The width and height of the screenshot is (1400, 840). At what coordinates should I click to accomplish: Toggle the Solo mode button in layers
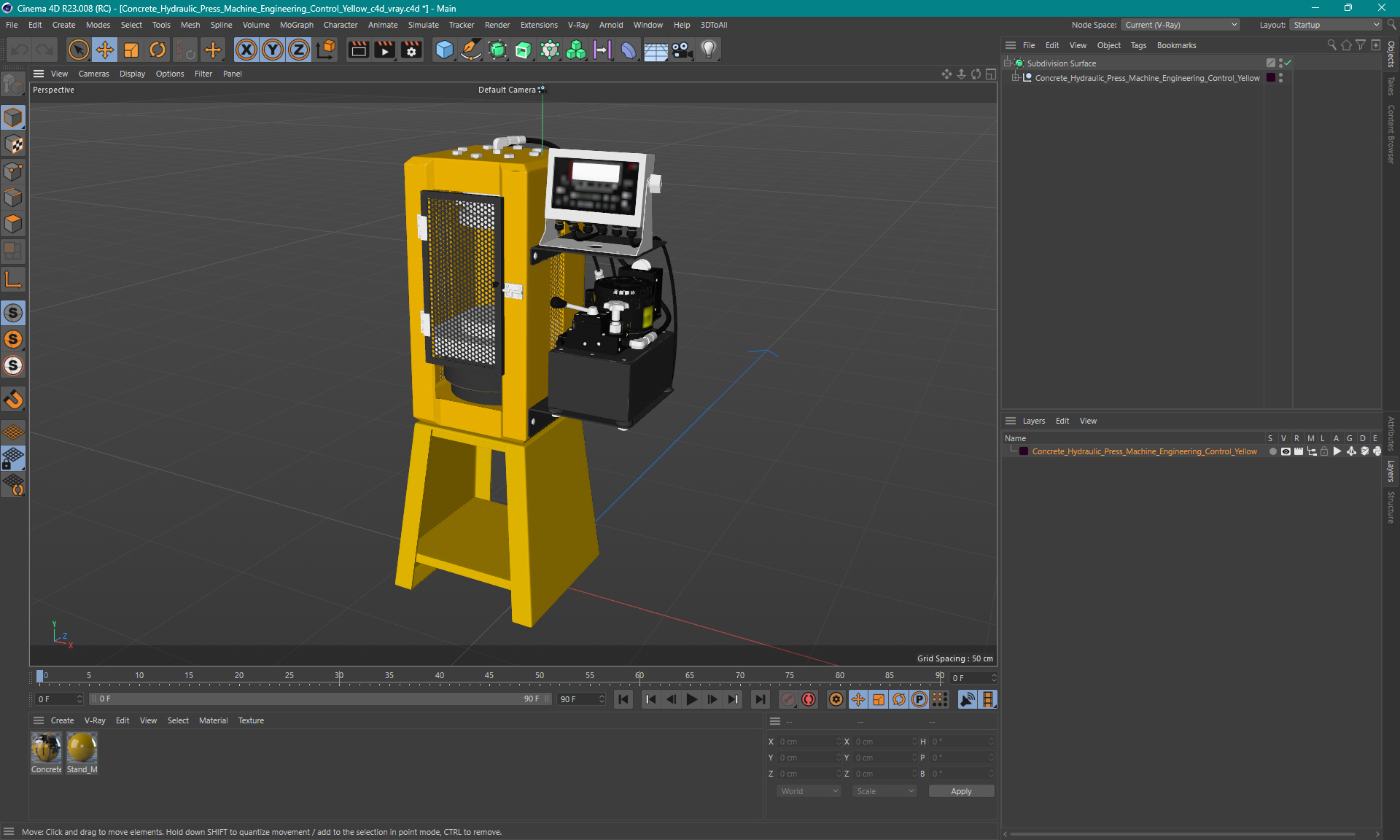[x=1270, y=452]
